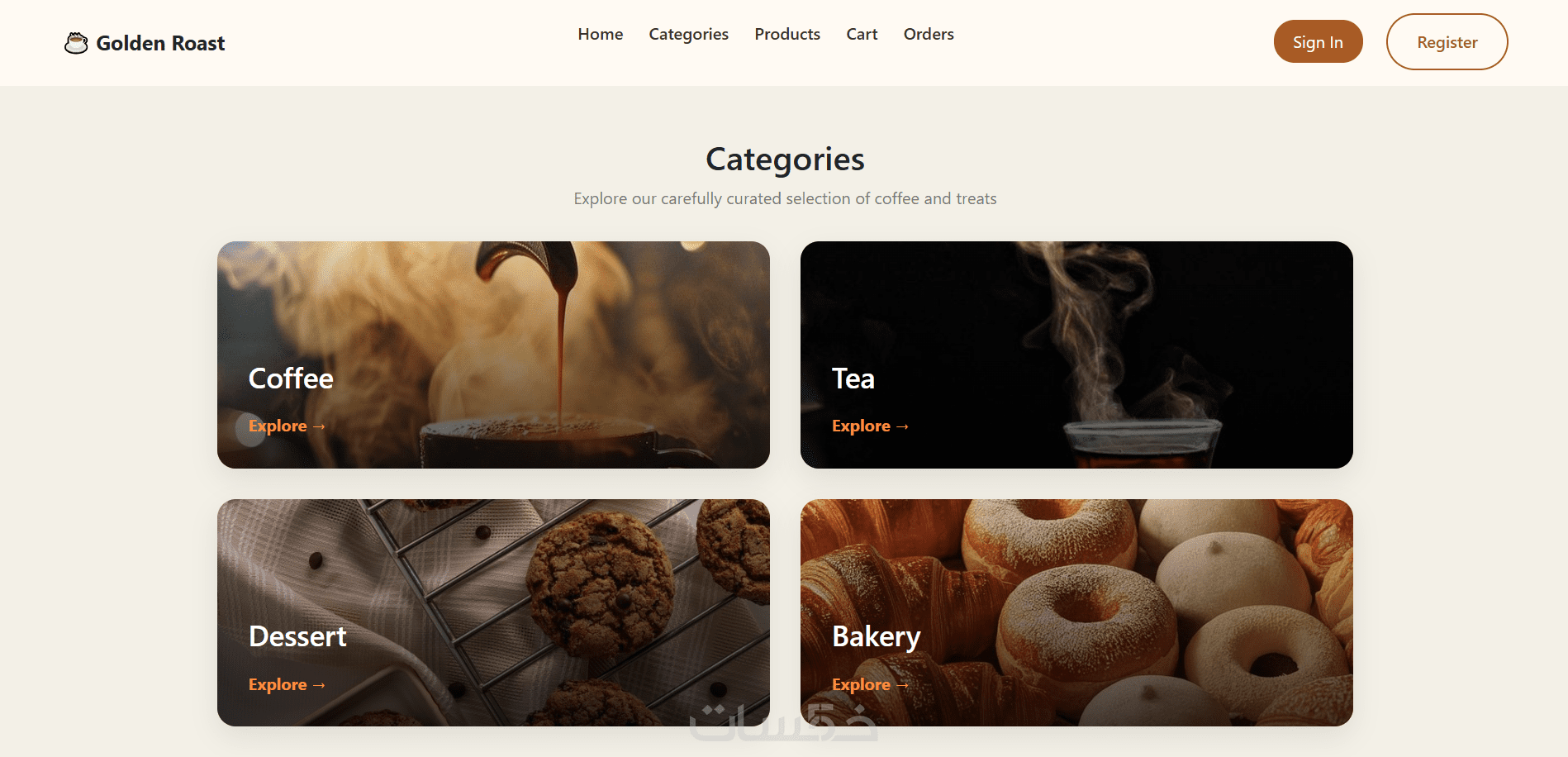View Orders from the top navigation
The width and height of the screenshot is (1568, 757).
coord(929,34)
